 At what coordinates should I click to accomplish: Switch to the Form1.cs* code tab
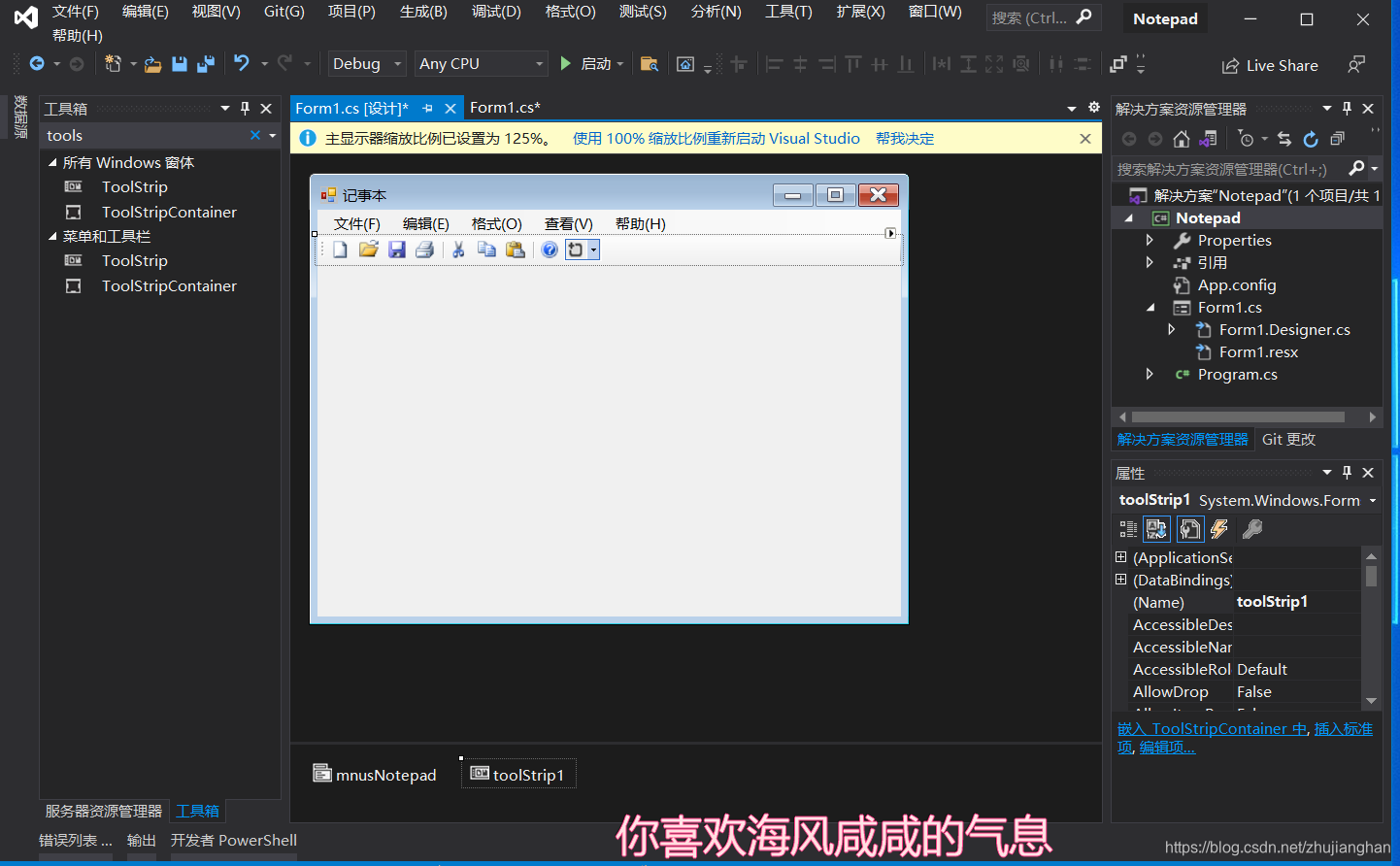click(x=505, y=108)
